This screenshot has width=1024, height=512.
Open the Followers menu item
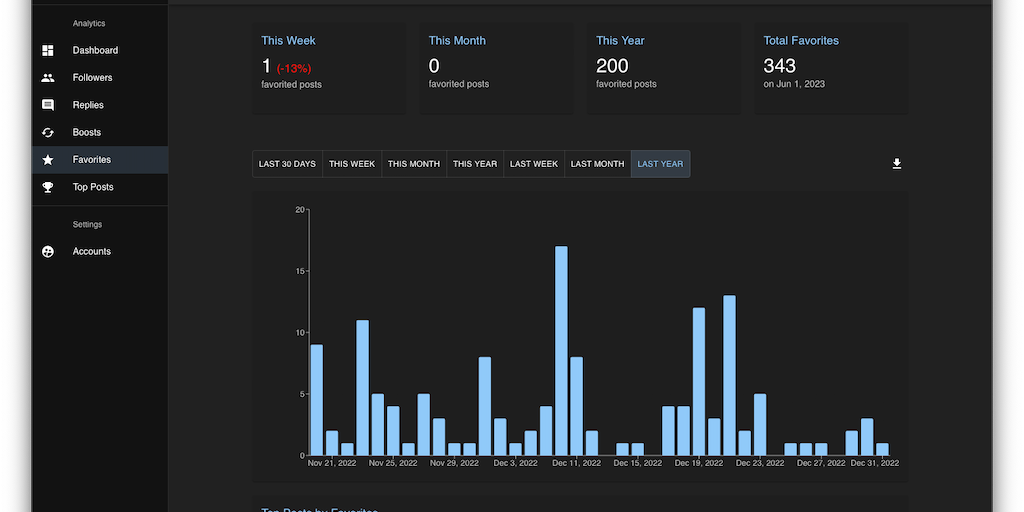(92, 78)
